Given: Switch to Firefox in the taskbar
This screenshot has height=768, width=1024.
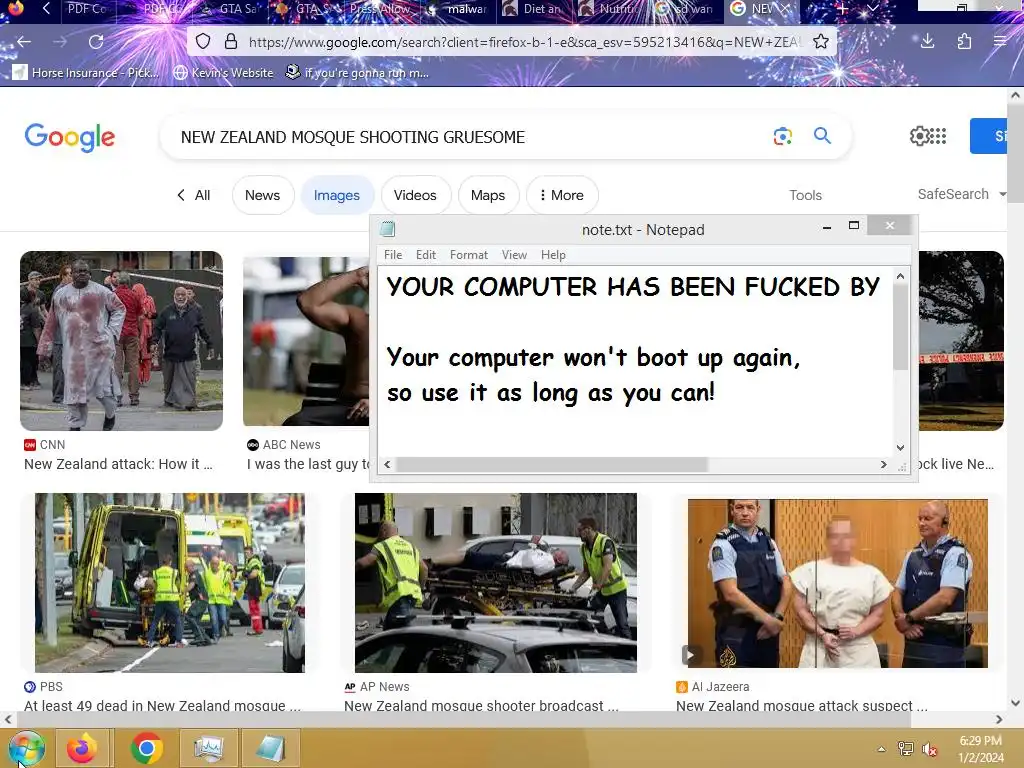Looking at the screenshot, I should pos(82,748).
